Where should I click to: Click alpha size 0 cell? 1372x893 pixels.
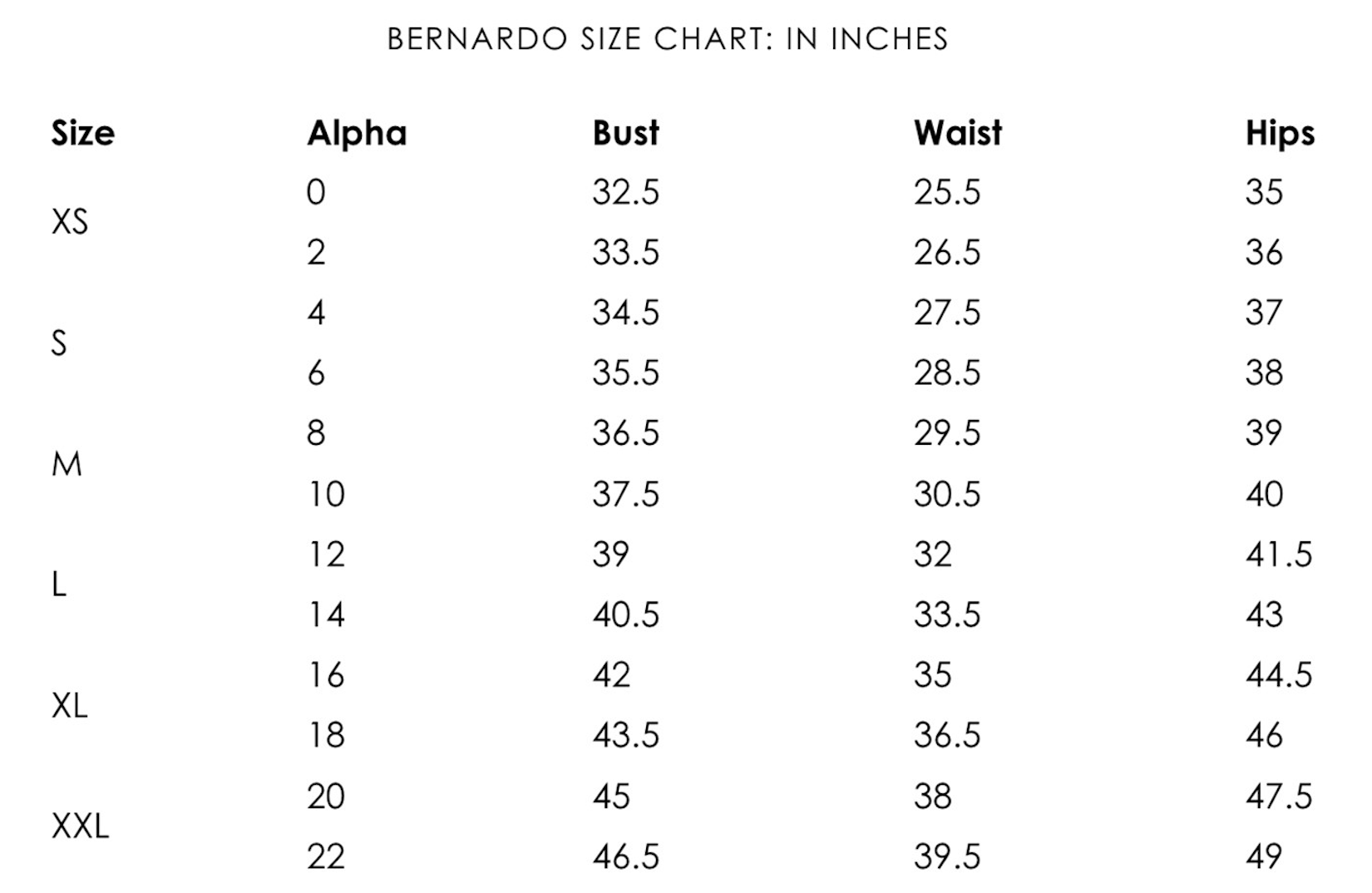pos(316,192)
